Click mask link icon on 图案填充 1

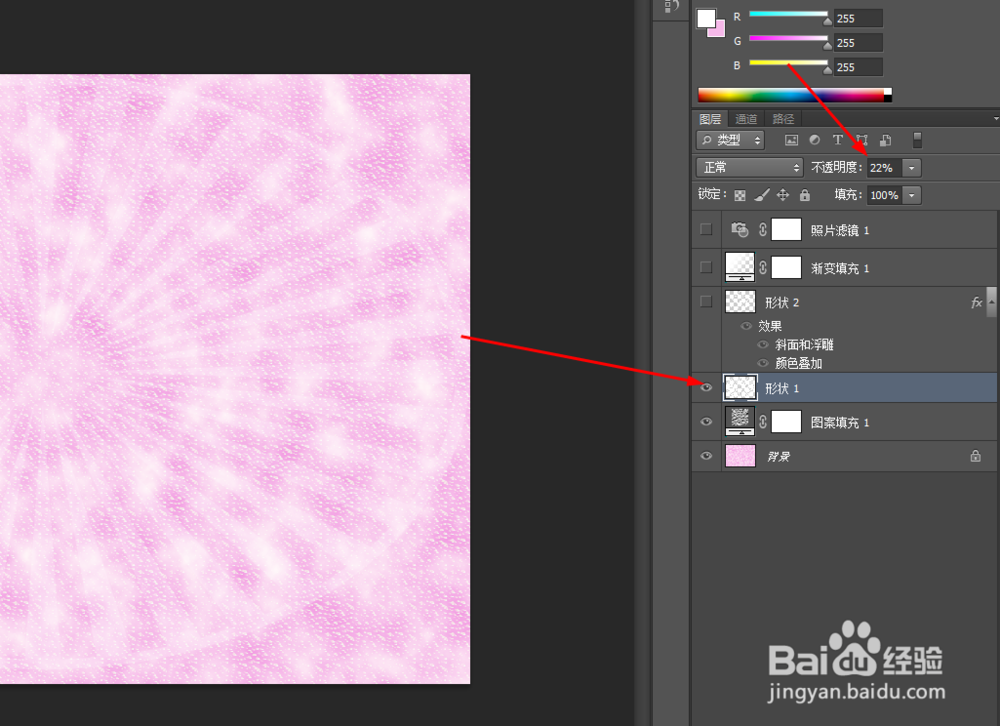(763, 422)
